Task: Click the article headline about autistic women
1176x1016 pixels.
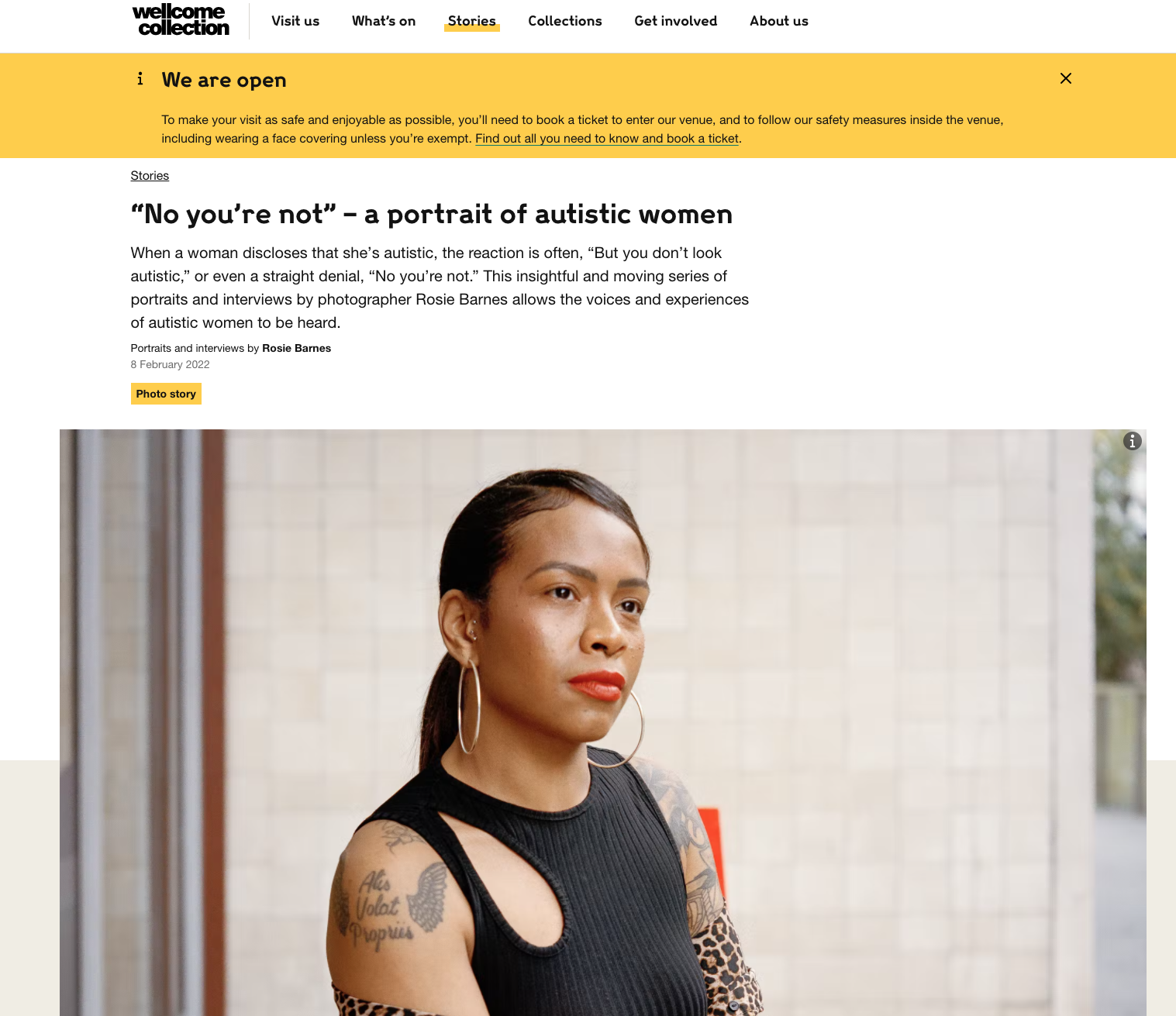Action: (432, 214)
